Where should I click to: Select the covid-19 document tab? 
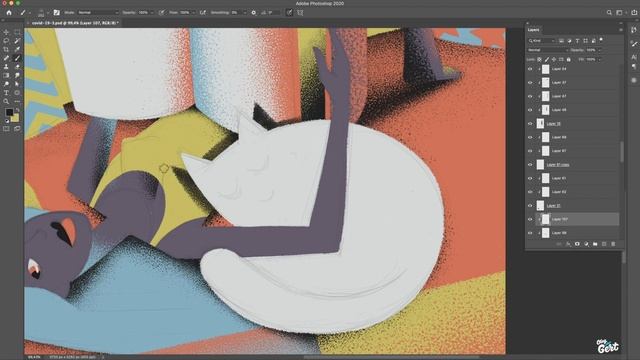[x=75, y=23]
